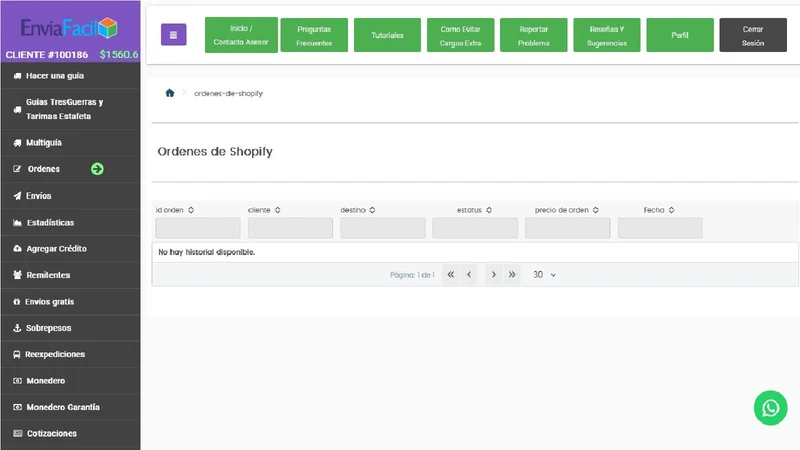Click the chart icon for Estadísticas
The image size is (800, 450).
[x=17, y=222]
